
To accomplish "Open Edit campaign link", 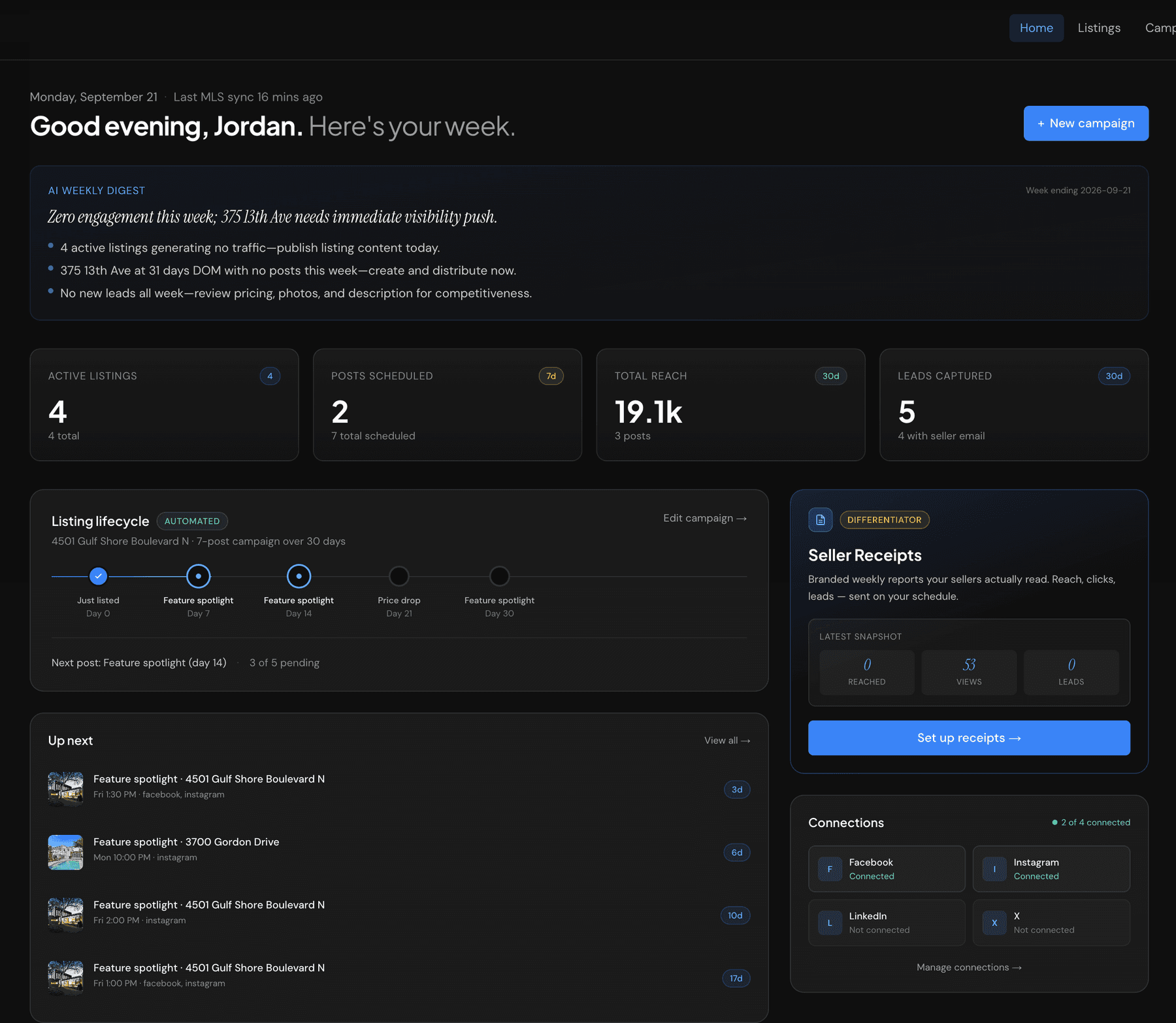I will pyautogui.click(x=705, y=518).
